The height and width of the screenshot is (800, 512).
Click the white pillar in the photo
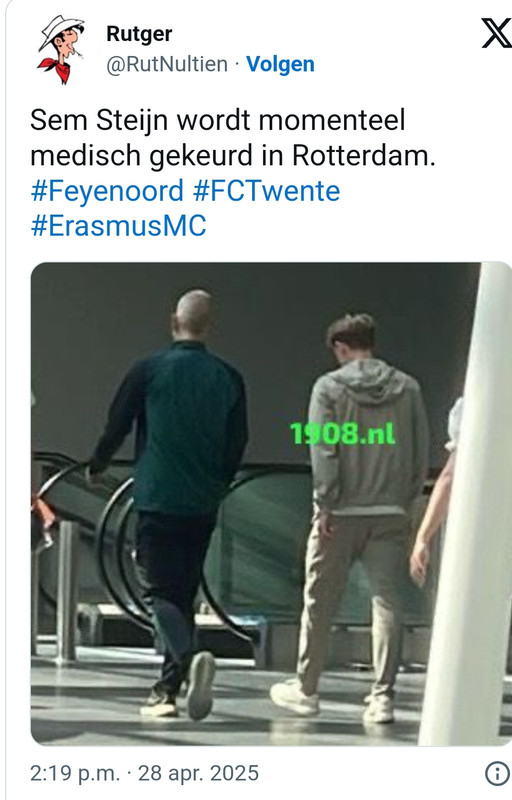coord(467,503)
